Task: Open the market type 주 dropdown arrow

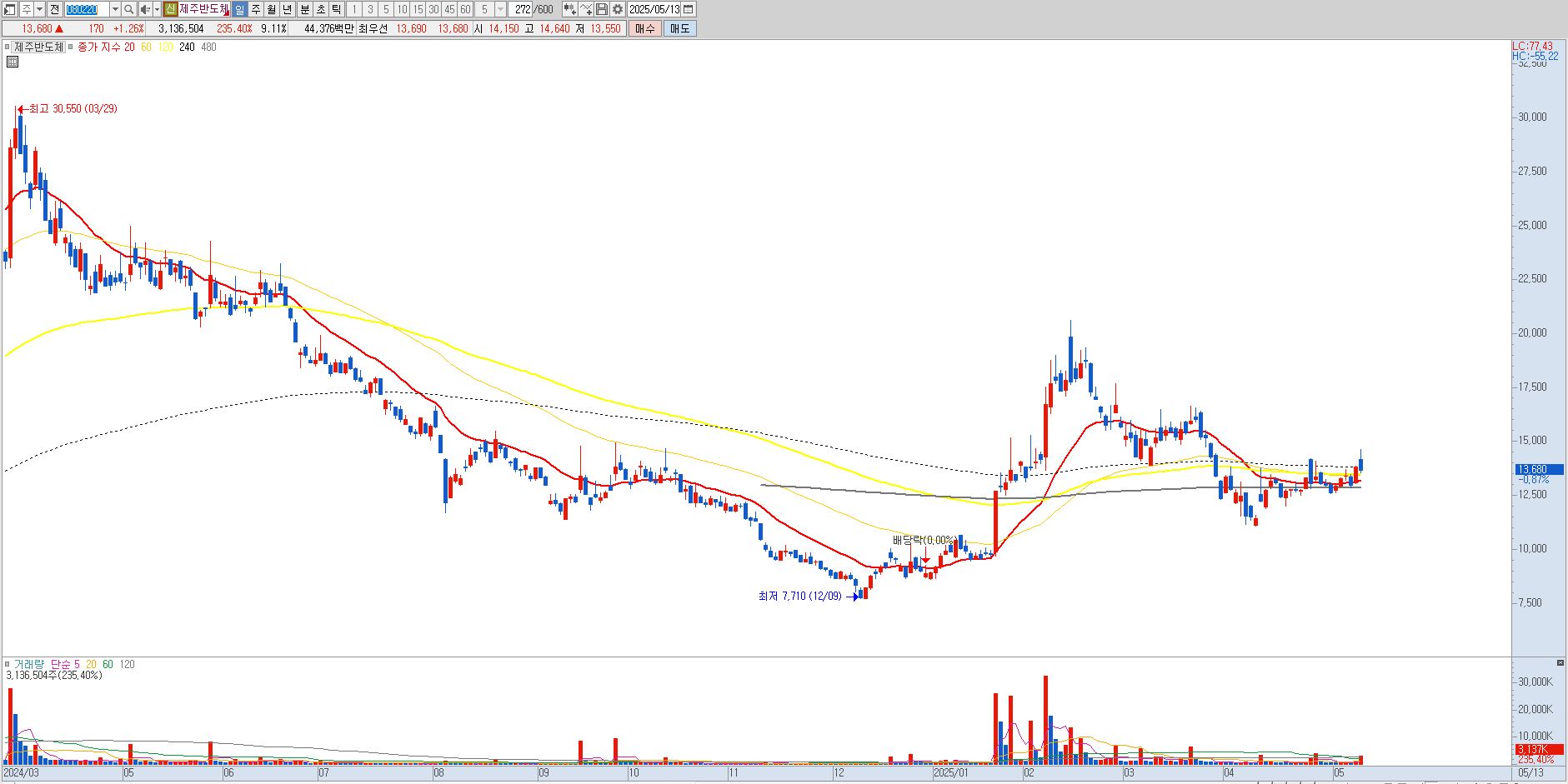Action: (x=39, y=9)
